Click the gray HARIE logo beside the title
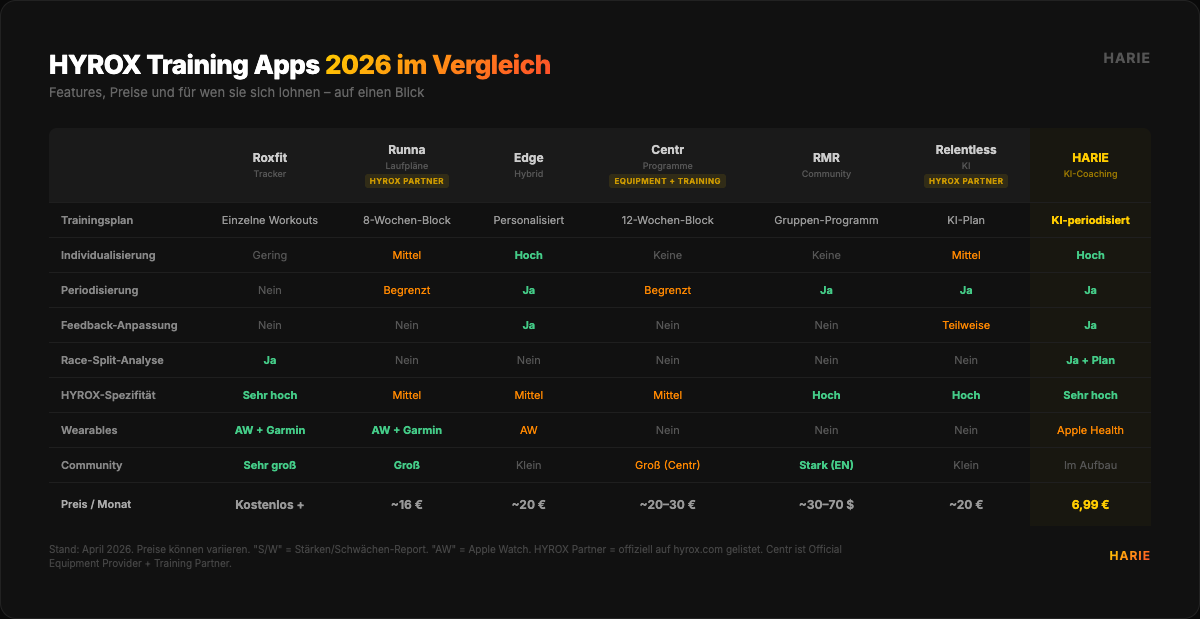1200x619 pixels. 1126,58
